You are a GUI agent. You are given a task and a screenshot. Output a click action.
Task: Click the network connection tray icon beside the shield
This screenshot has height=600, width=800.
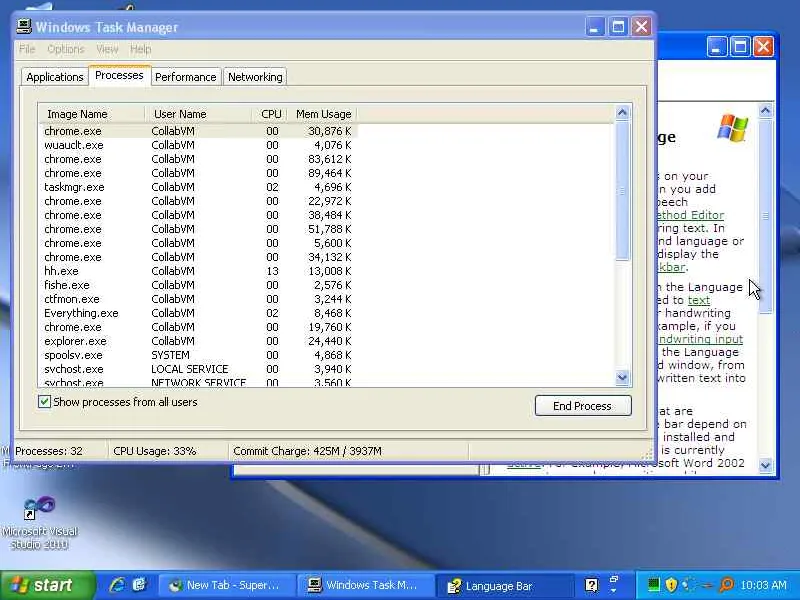[688, 585]
